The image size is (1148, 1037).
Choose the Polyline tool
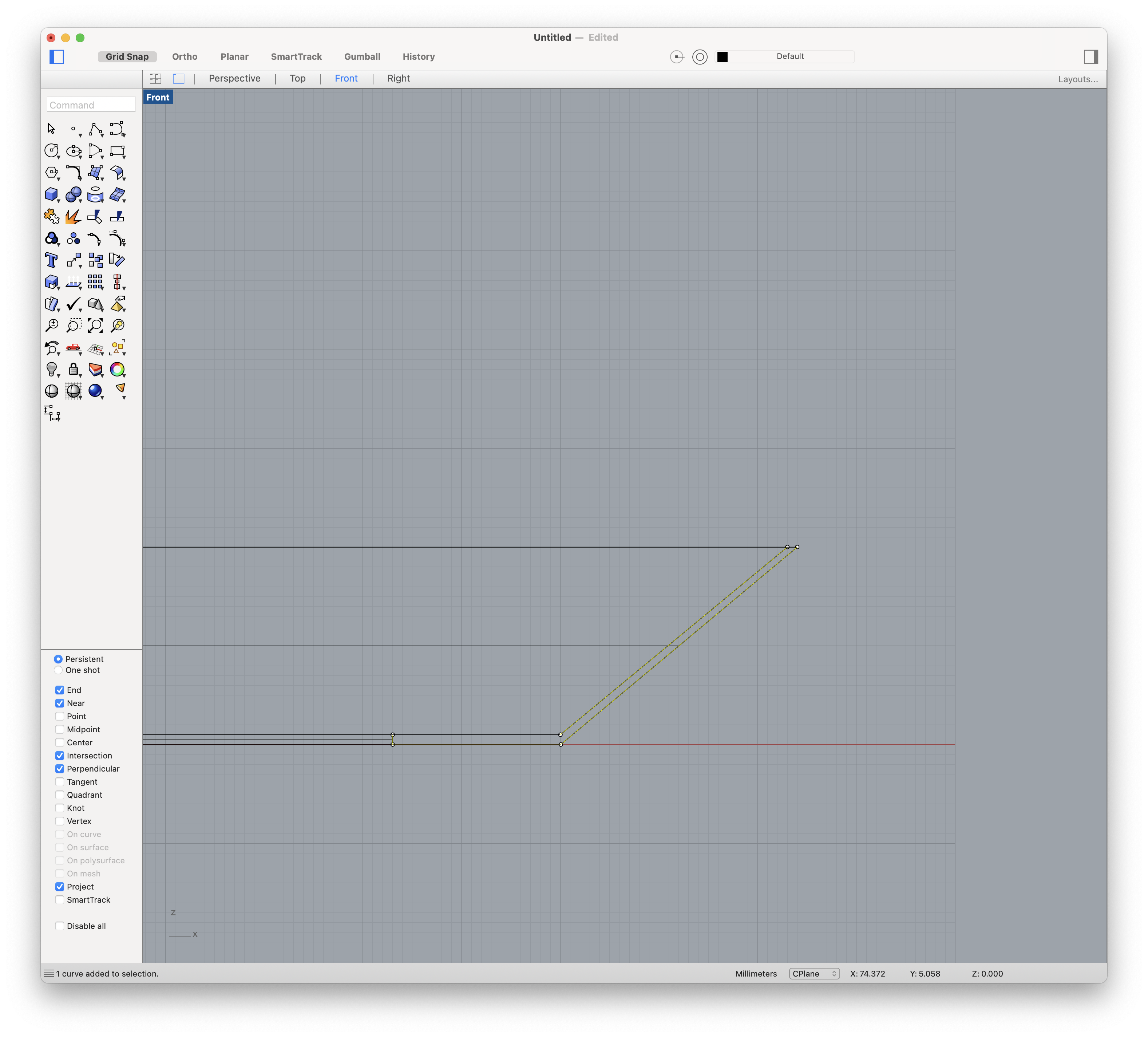point(95,129)
